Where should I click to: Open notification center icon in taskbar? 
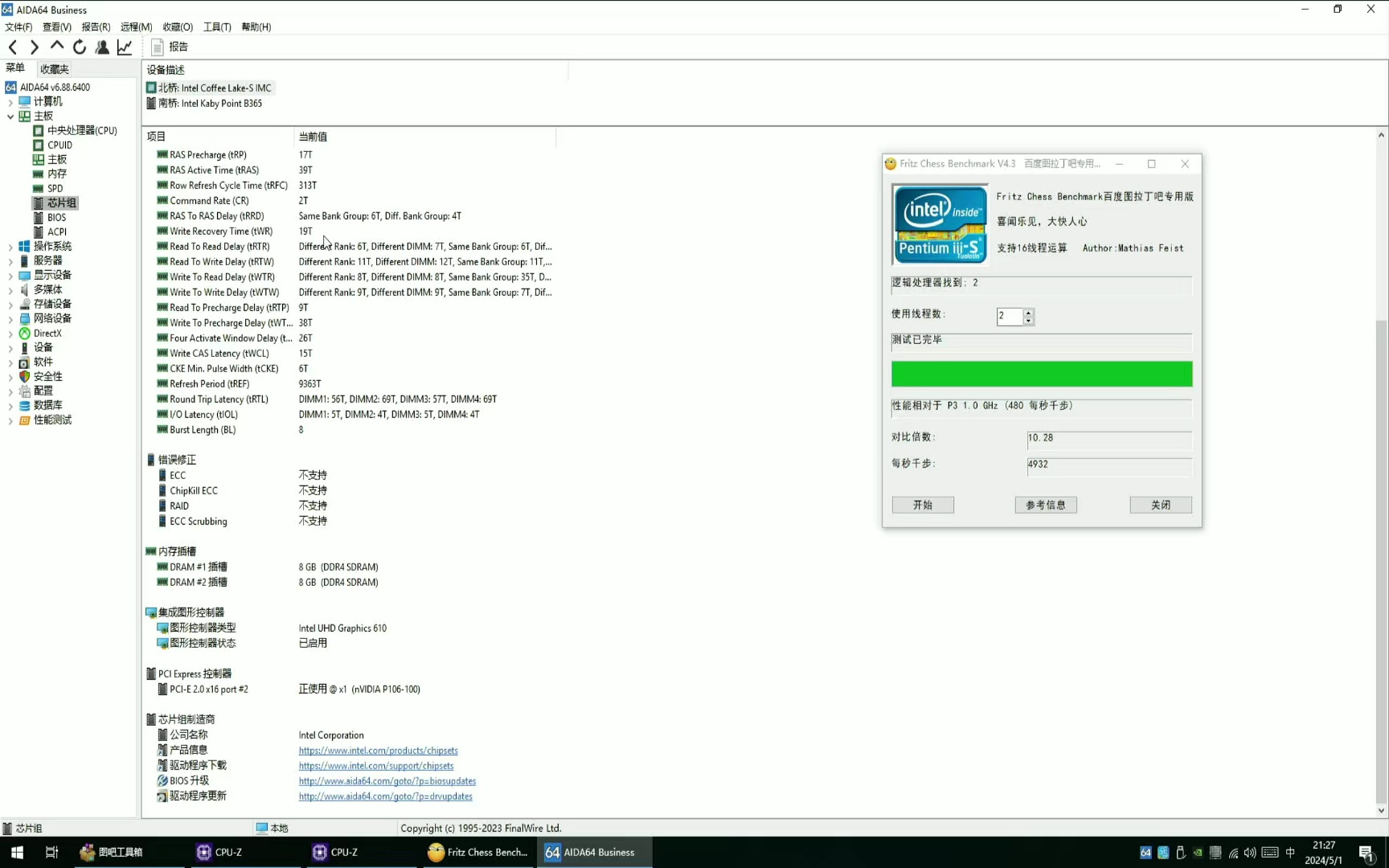click(x=1366, y=853)
